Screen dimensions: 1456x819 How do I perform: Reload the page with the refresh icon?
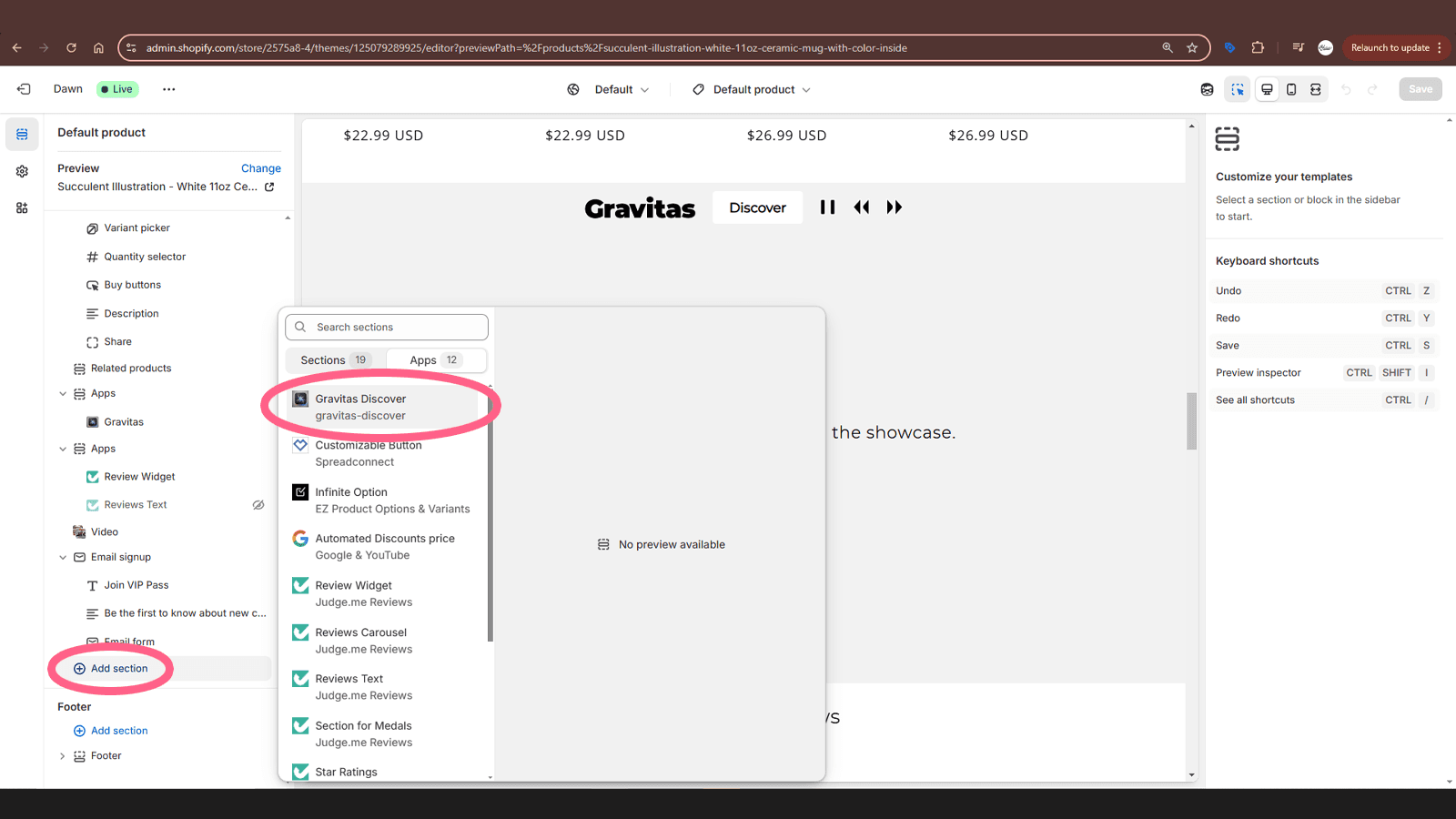coord(71,47)
